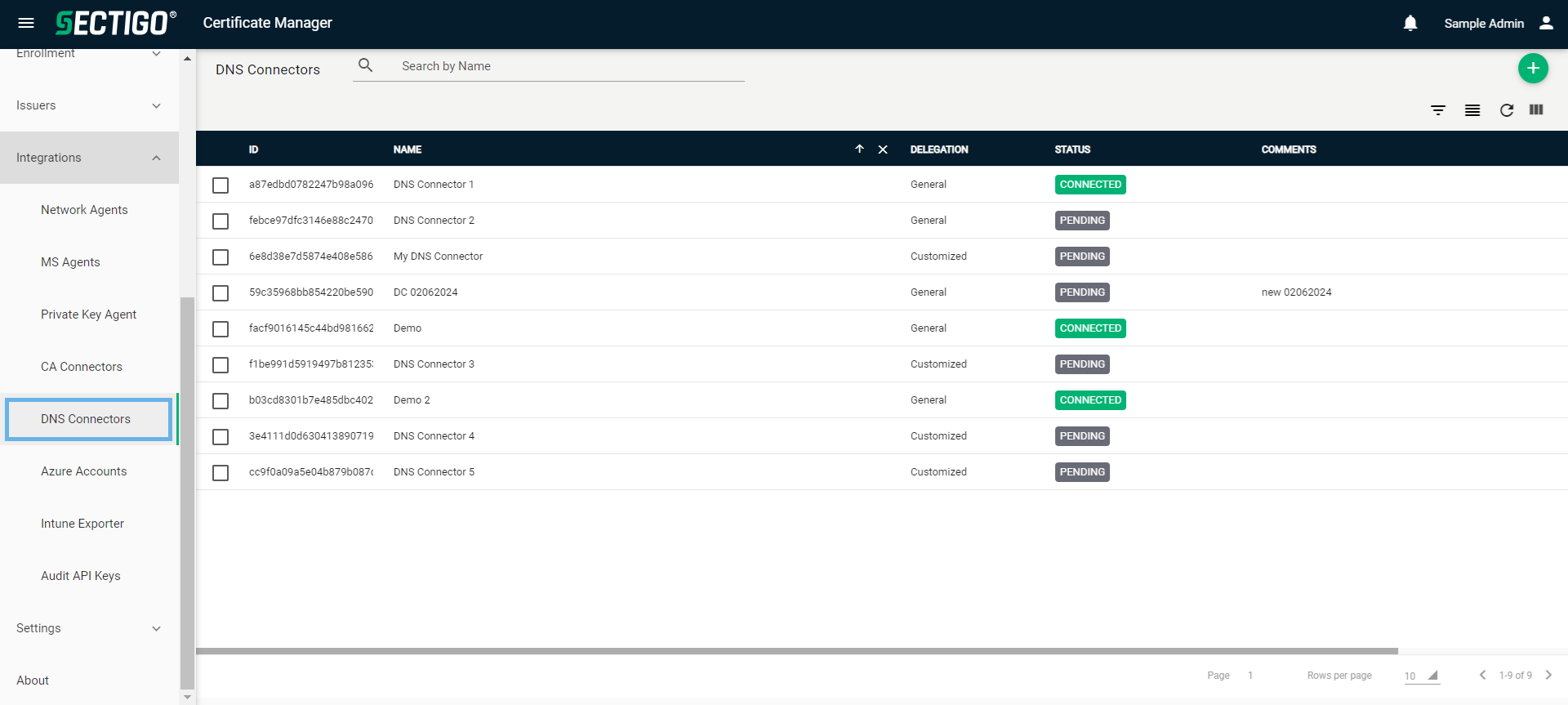Tick the My DNS Connector row checkbox
The height and width of the screenshot is (705, 1568).
[220, 257]
